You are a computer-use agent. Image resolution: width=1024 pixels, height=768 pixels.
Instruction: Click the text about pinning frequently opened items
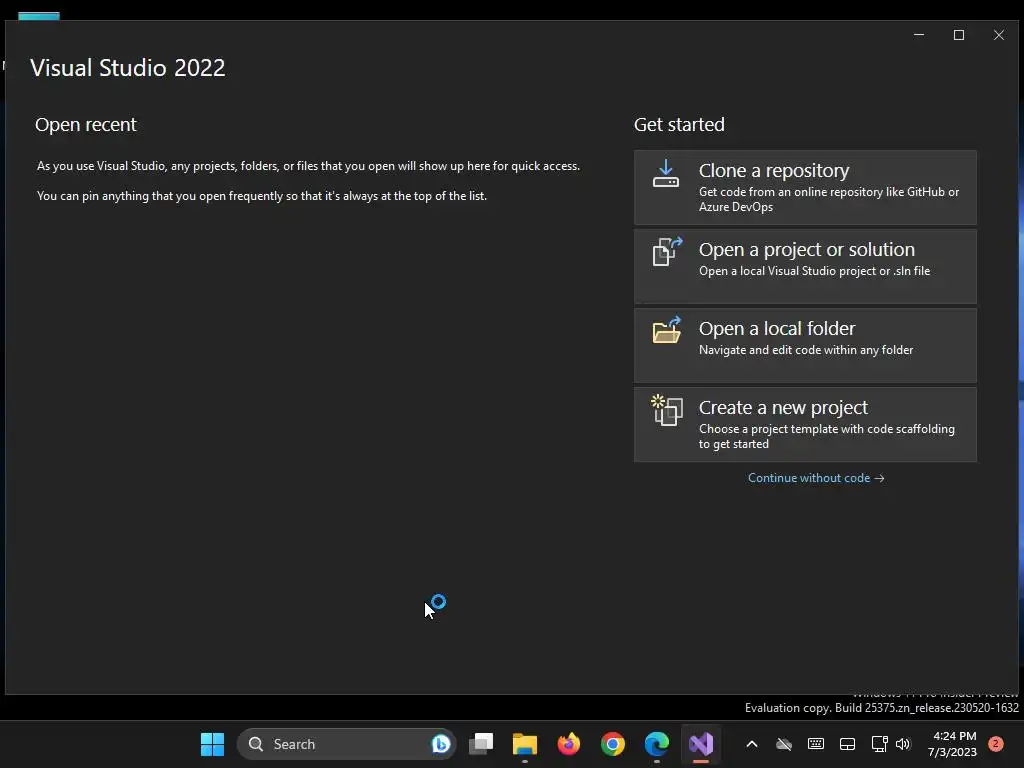(262, 196)
